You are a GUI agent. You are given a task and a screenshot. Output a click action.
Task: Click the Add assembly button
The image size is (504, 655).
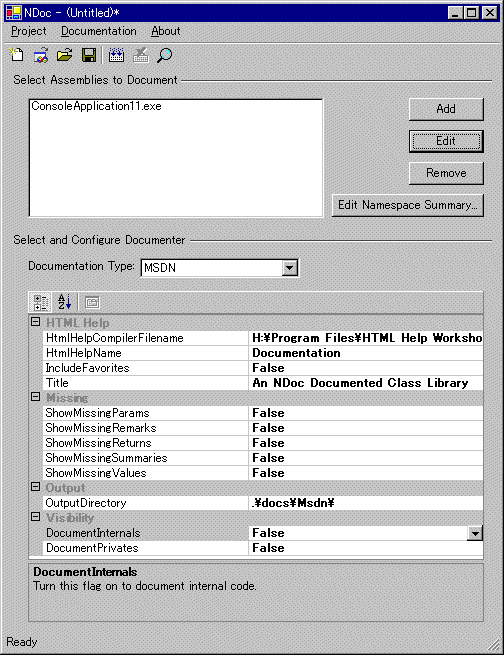coord(446,109)
